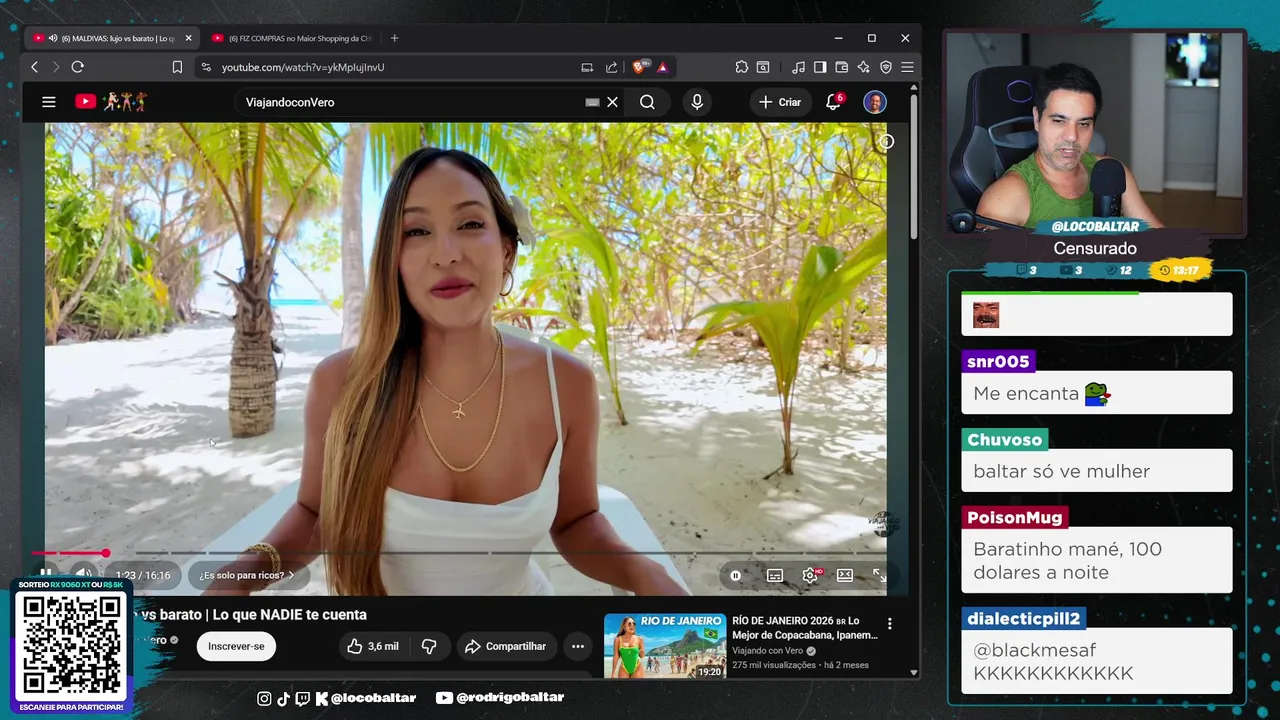Image resolution: width=1280 pixels, height=720 pixels.
Task: Open site settings icon left of the URL
Action: (205, 67)
